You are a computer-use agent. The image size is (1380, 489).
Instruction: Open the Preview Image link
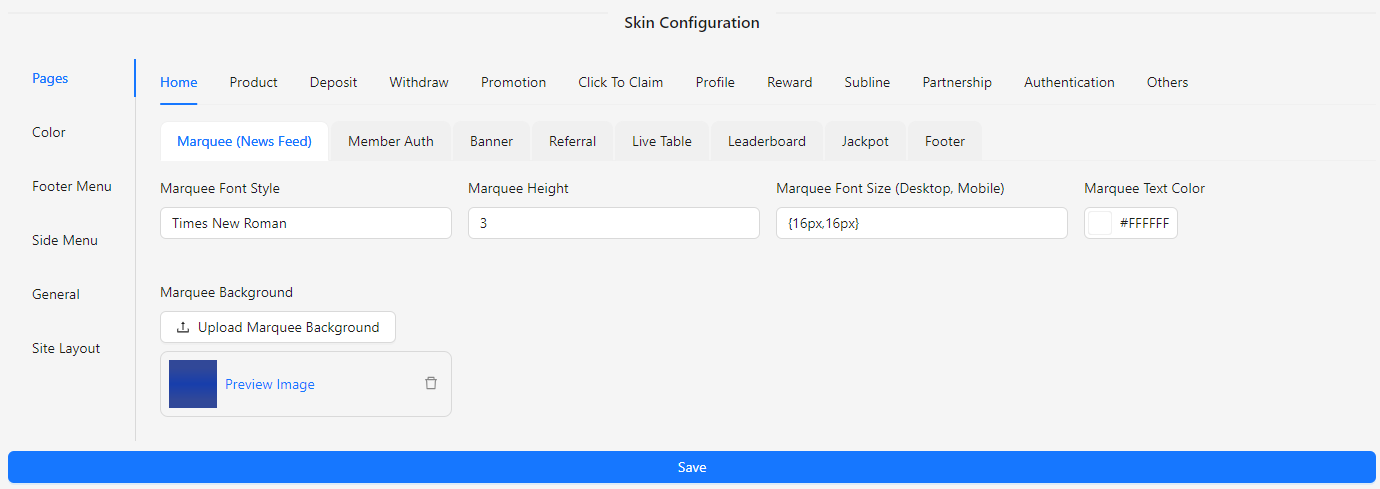point(270,384)
